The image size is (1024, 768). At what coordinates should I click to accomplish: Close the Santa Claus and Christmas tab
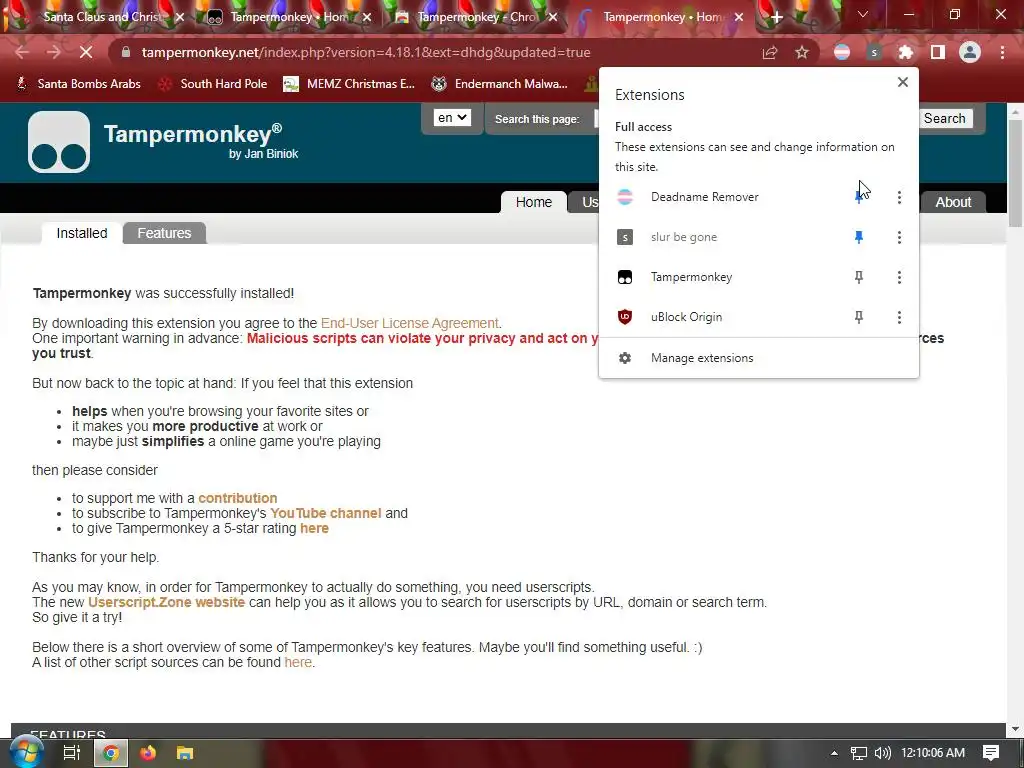[x=180, y=17]
